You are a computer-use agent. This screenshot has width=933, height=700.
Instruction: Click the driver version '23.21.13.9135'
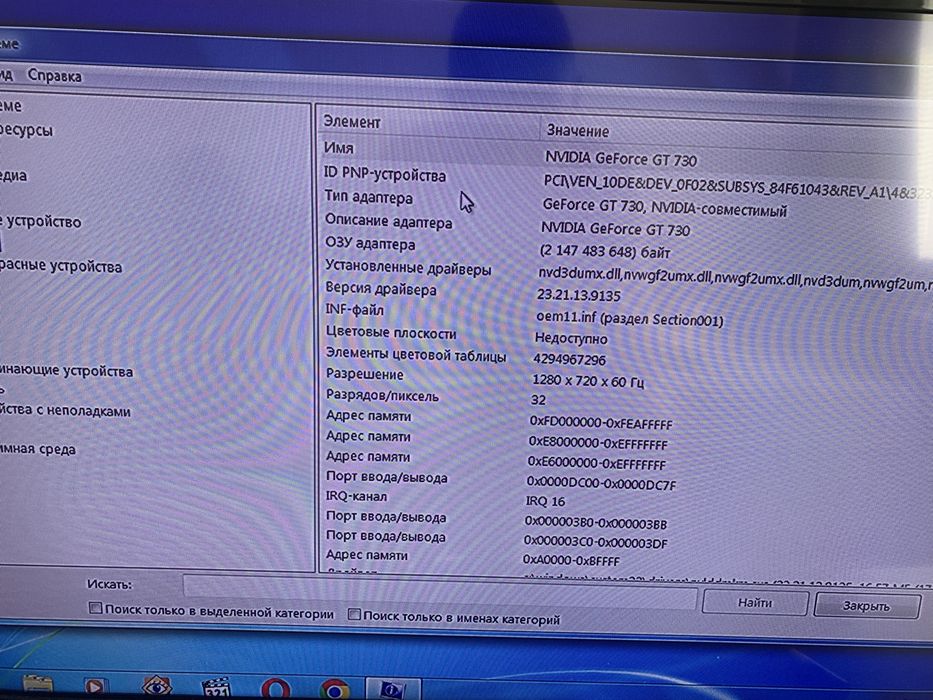click(578, 295)
